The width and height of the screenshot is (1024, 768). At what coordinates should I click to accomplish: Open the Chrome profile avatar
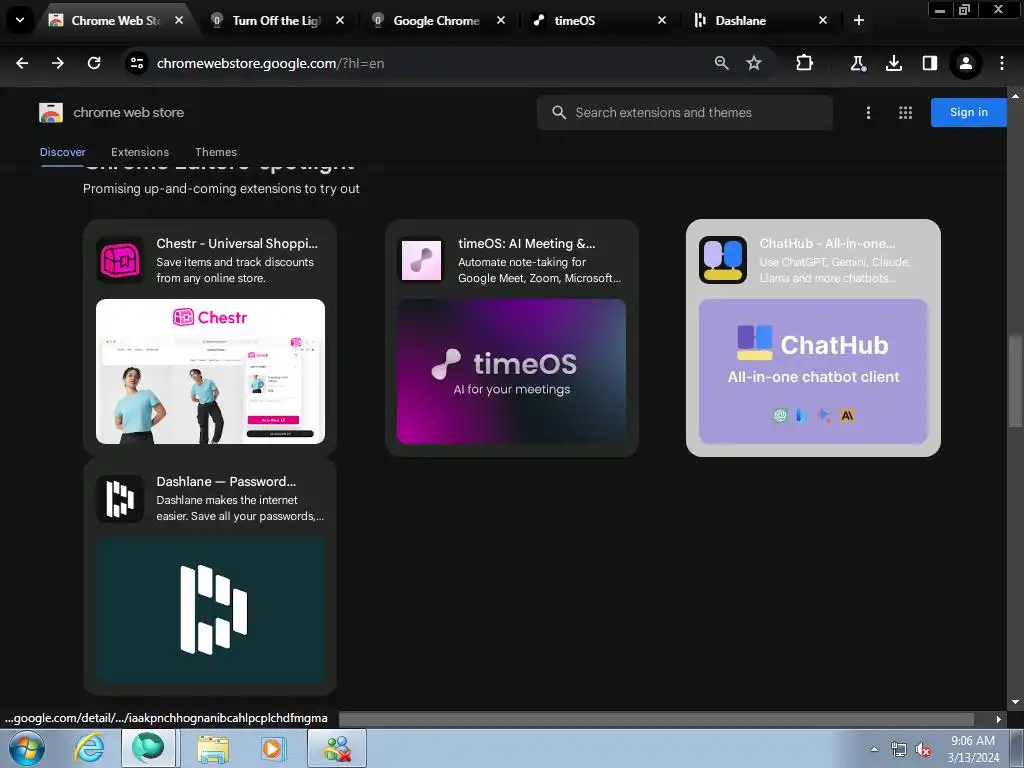pos(965,63)
